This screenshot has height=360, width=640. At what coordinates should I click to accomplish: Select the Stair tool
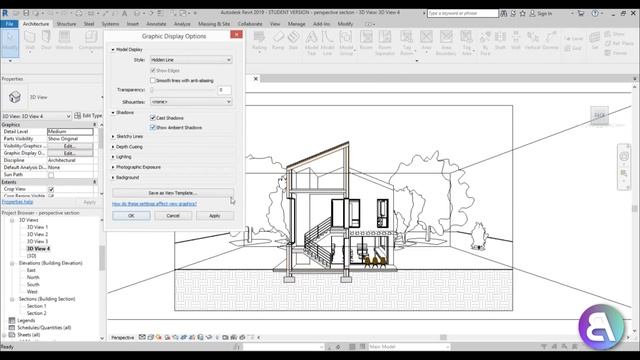293,41
